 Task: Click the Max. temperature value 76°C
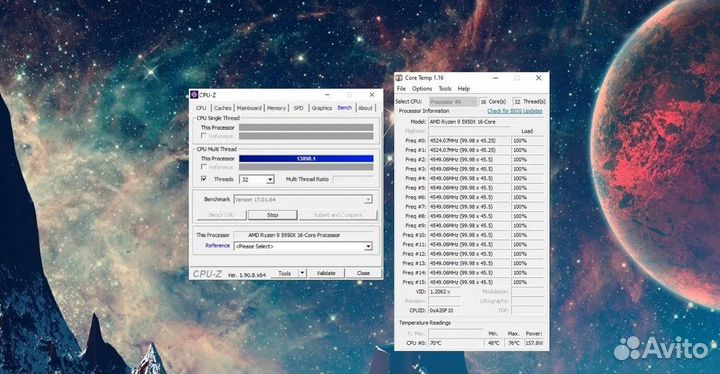click(x=514, y=343)
